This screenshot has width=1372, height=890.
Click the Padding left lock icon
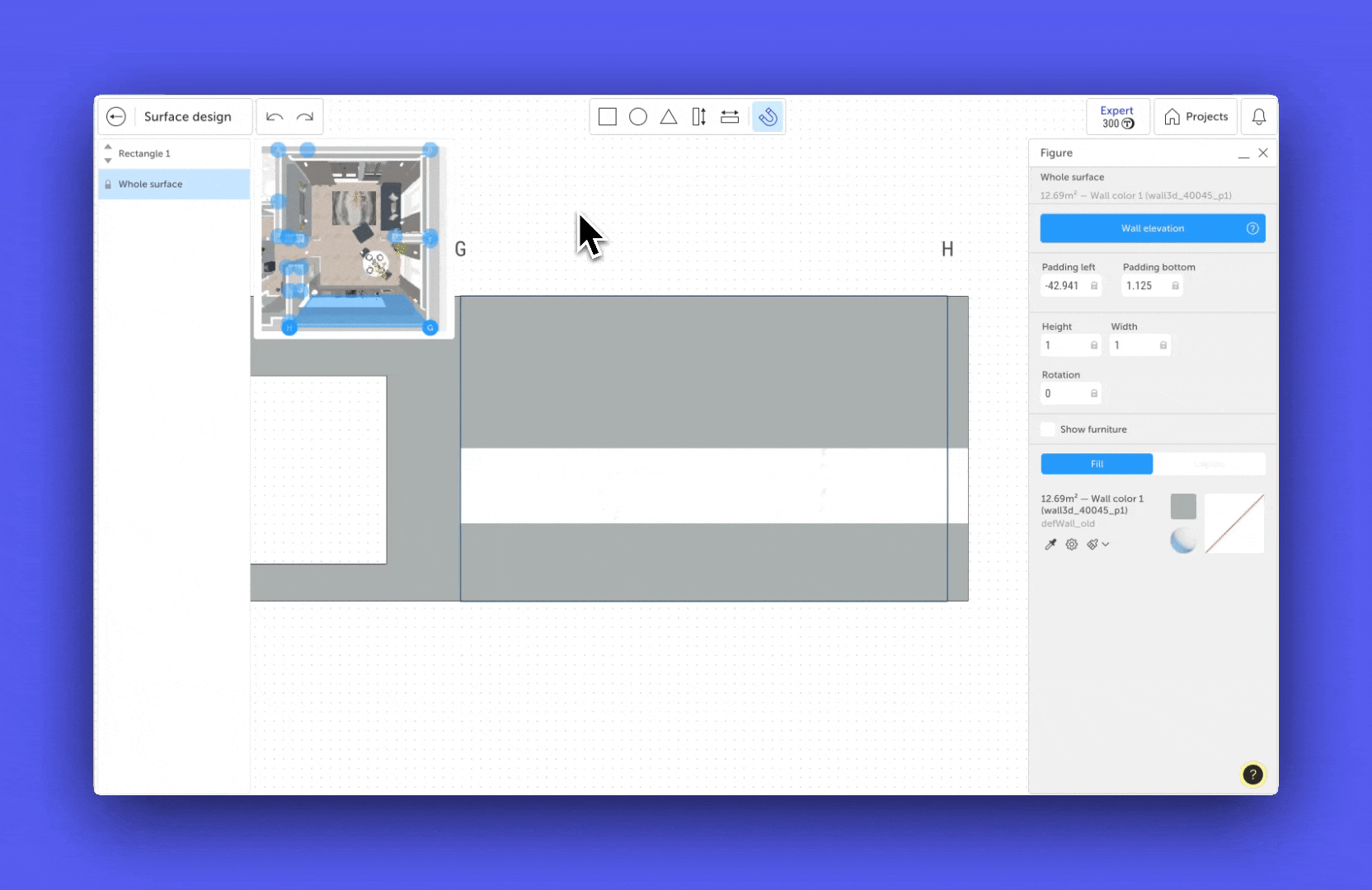click(x=1094, y=286)
